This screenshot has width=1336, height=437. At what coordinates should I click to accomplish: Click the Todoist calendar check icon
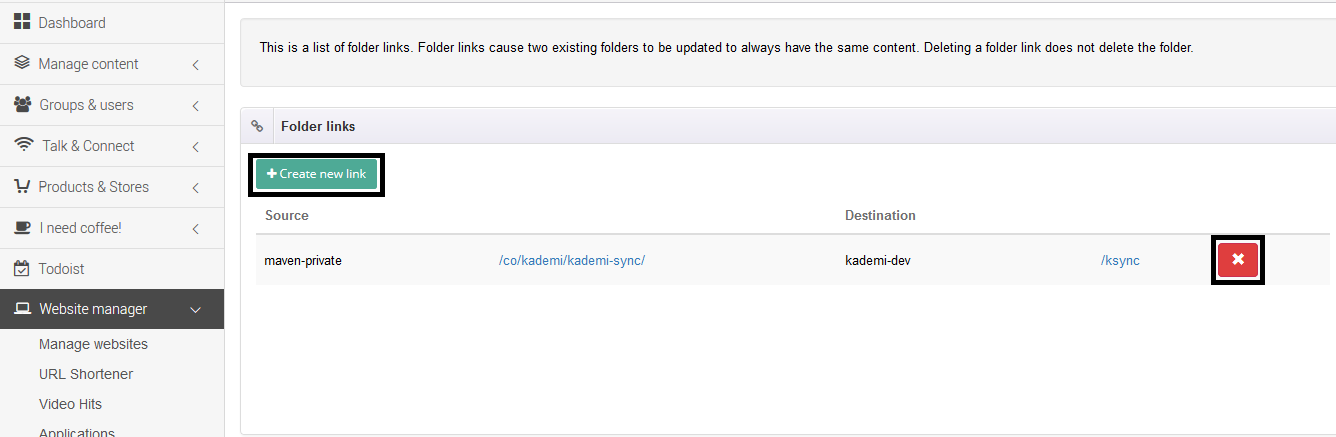point(22,268)
